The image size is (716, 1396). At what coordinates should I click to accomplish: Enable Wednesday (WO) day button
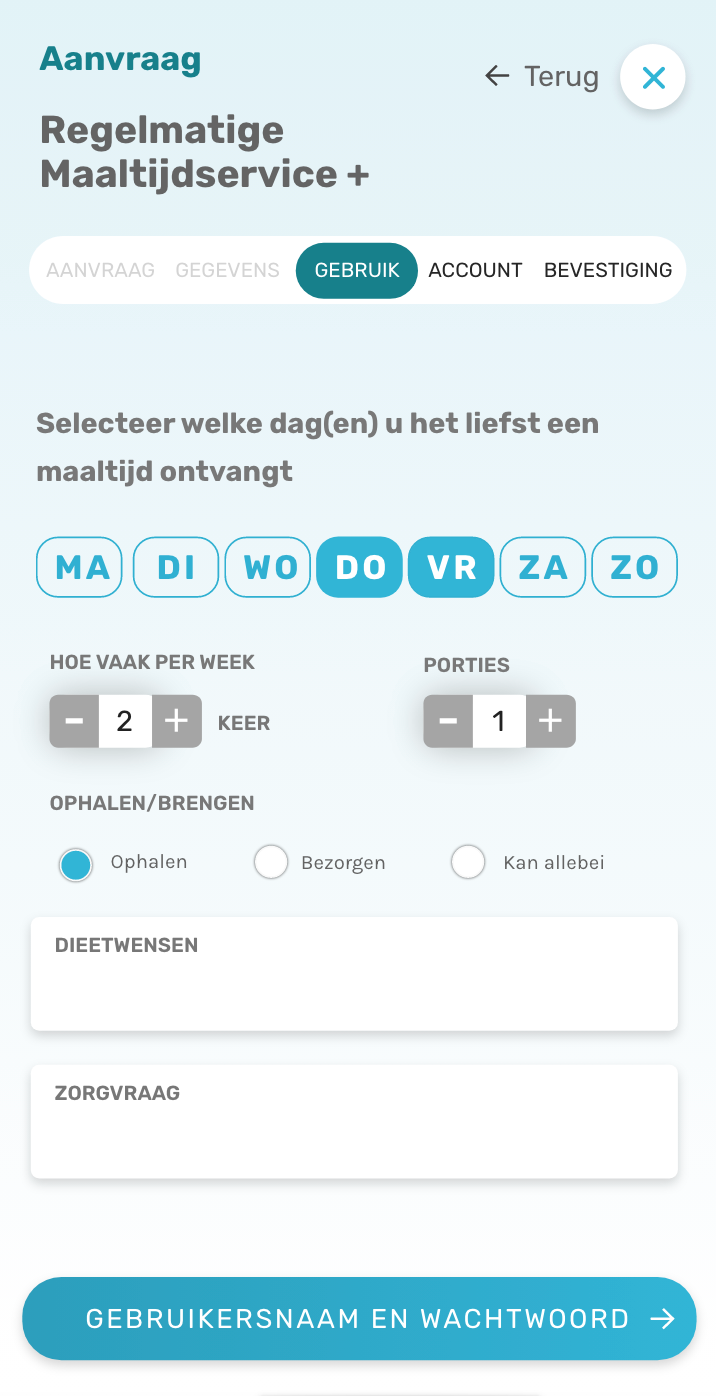(268, 567)
